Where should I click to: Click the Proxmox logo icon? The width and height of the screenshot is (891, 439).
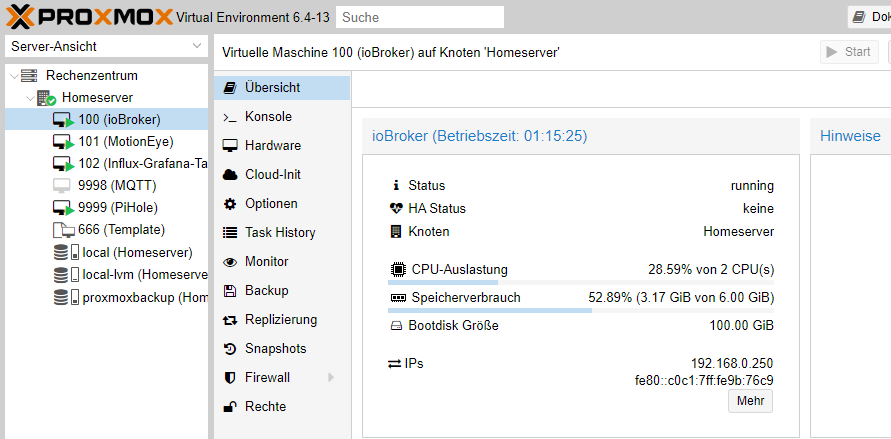(x=20, y=16)
